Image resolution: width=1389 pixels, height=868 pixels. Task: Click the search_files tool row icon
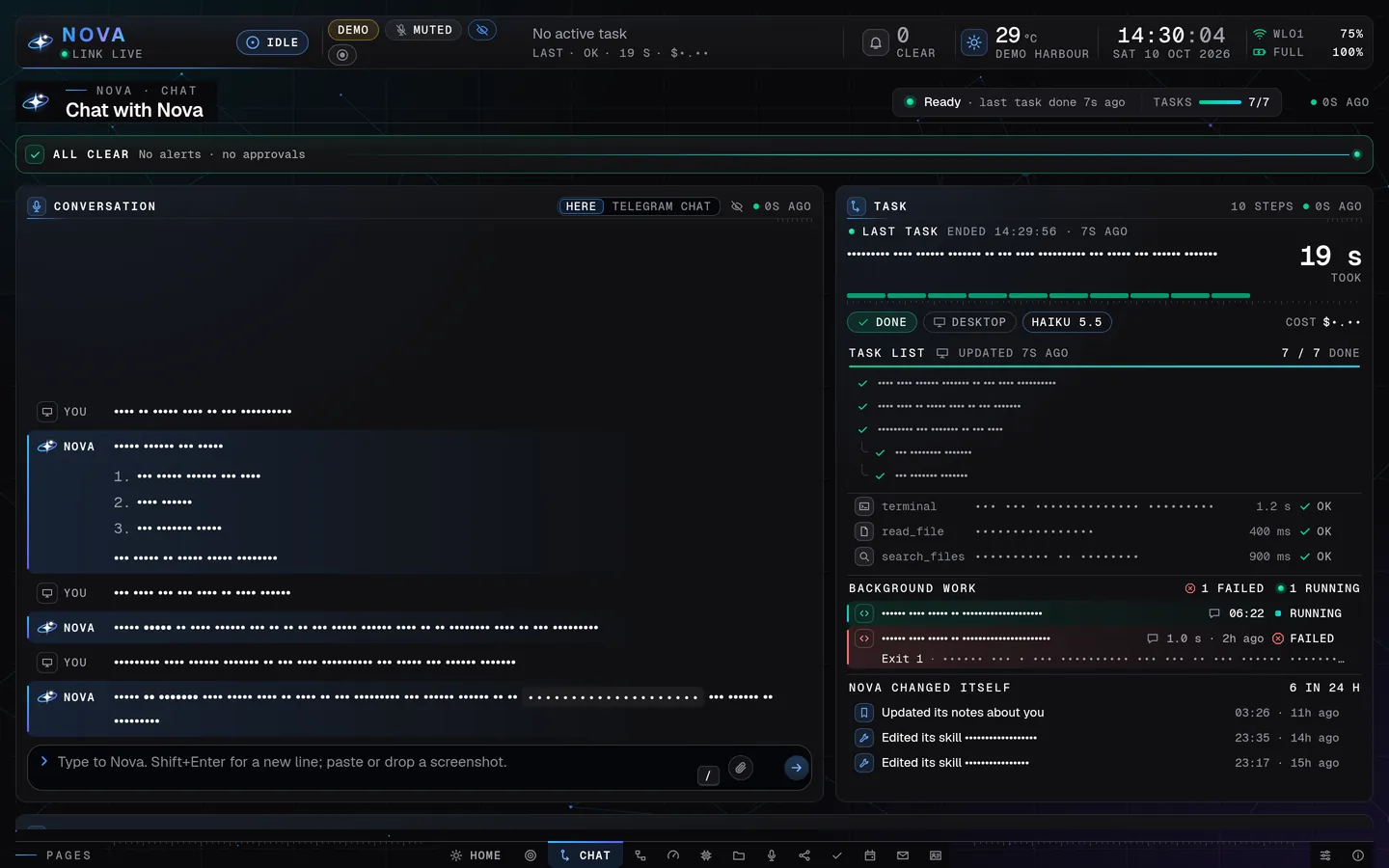click(x=864, y=556)
